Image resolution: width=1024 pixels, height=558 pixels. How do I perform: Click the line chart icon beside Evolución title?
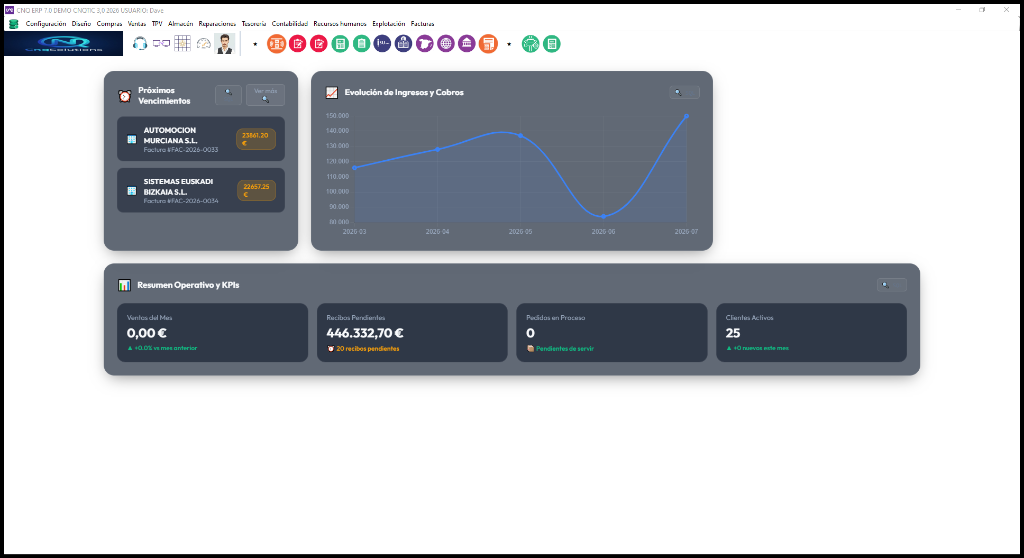332,93
